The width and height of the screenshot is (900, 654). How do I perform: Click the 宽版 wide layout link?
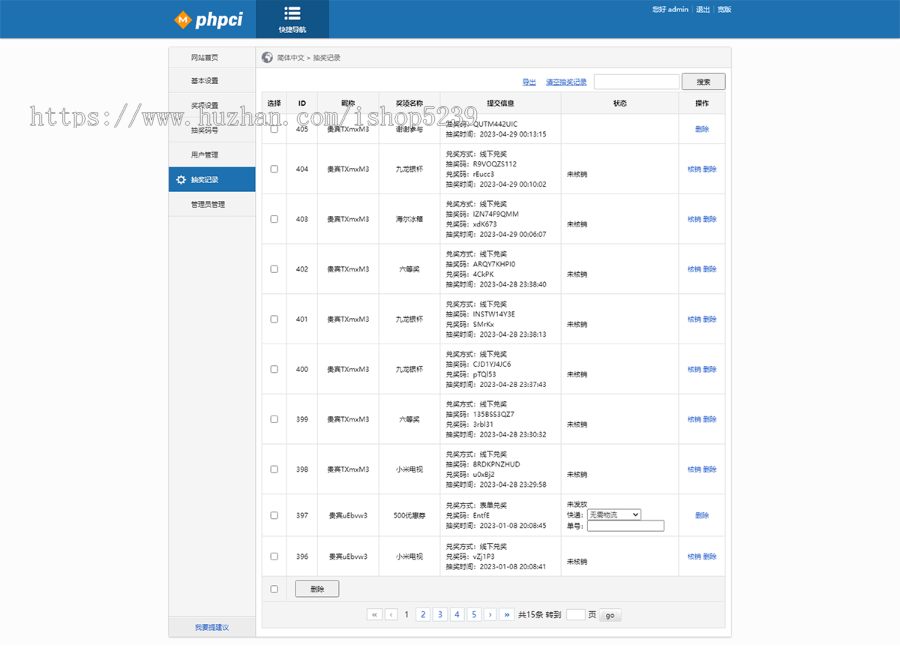click(x=724, y=9)
